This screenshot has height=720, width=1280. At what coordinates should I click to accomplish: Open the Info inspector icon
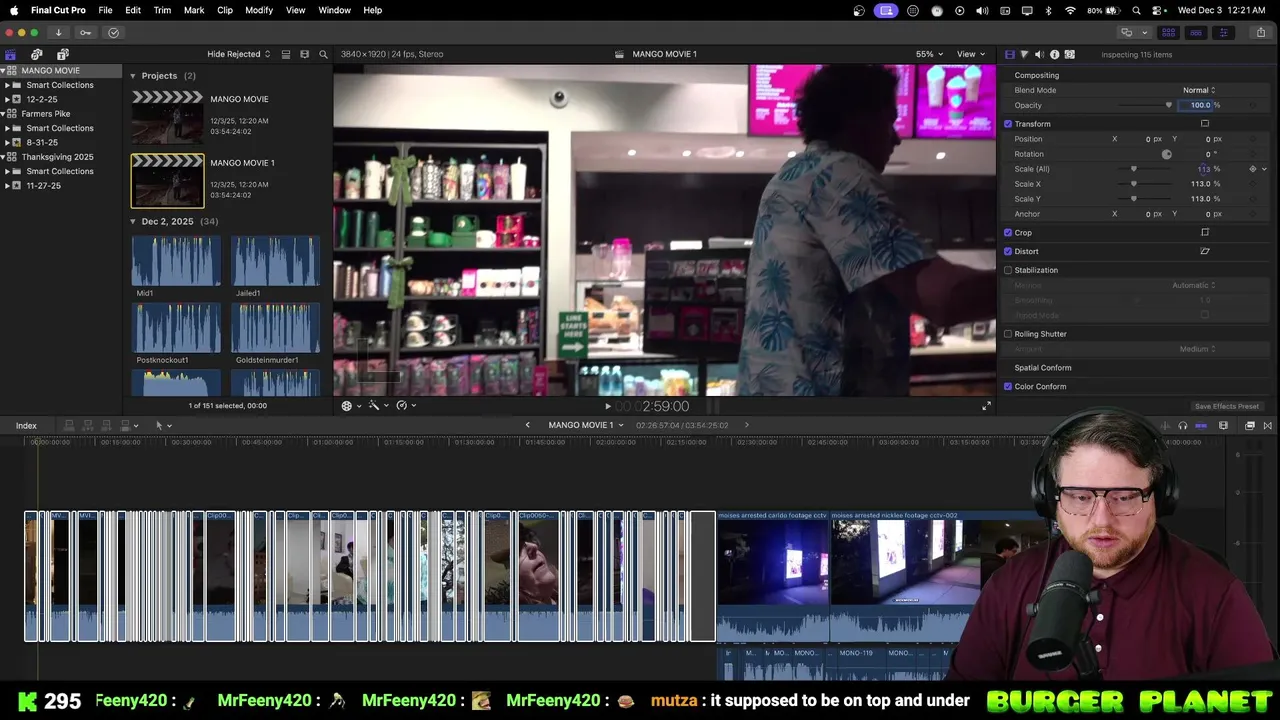click(x=1054, y=54)
